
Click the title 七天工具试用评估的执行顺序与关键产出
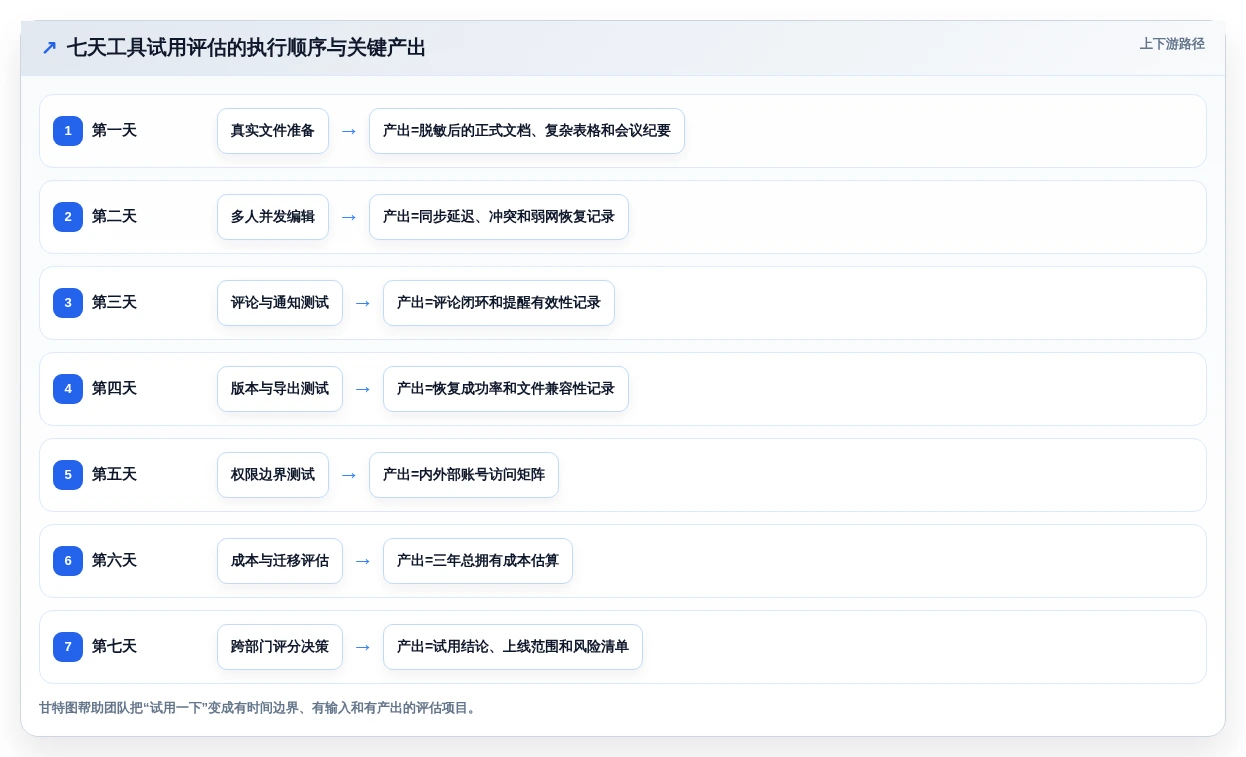[246, 47]
